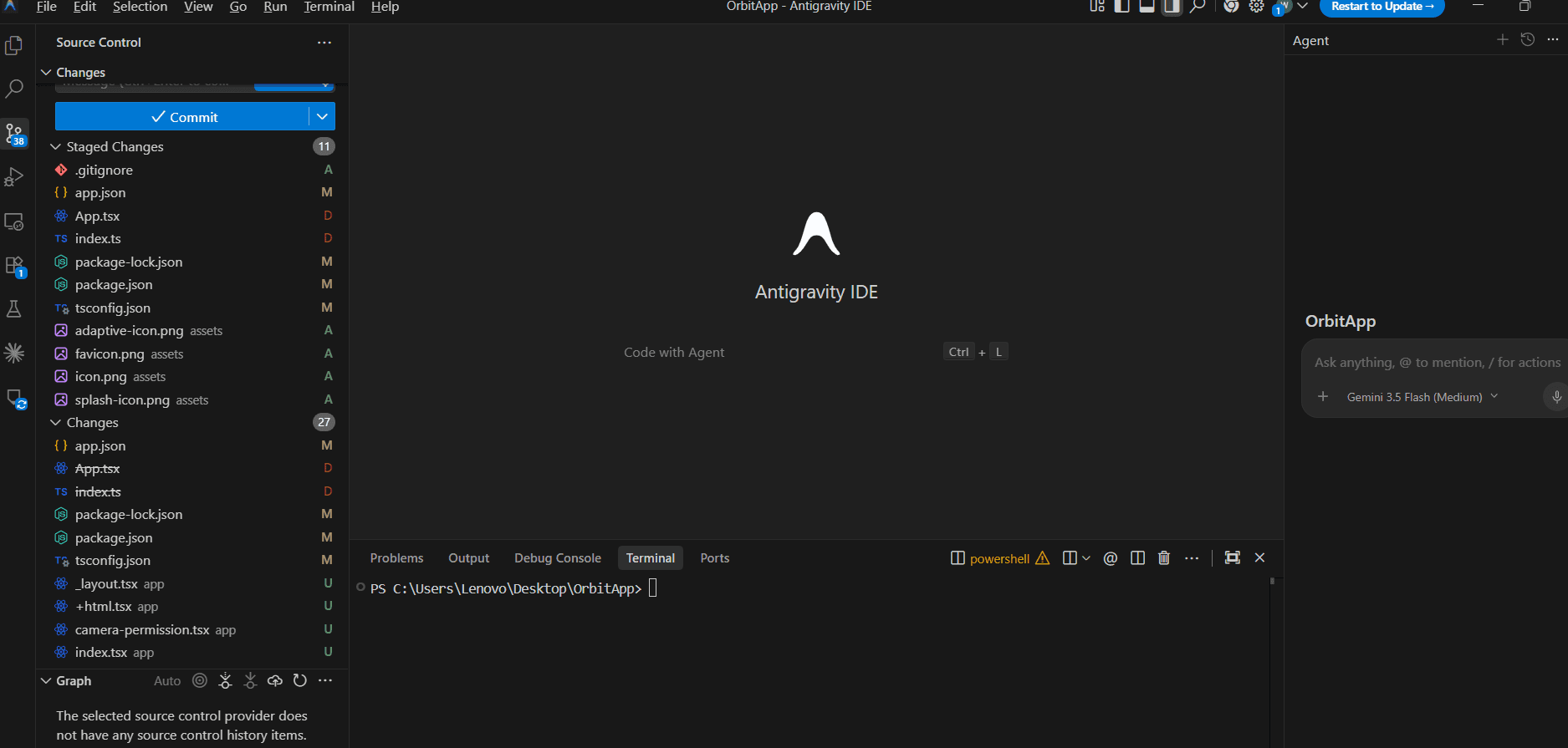Viewport: 1568px width, 748px height.
Task: Open the File menu
Action: (x=47, y=7)
